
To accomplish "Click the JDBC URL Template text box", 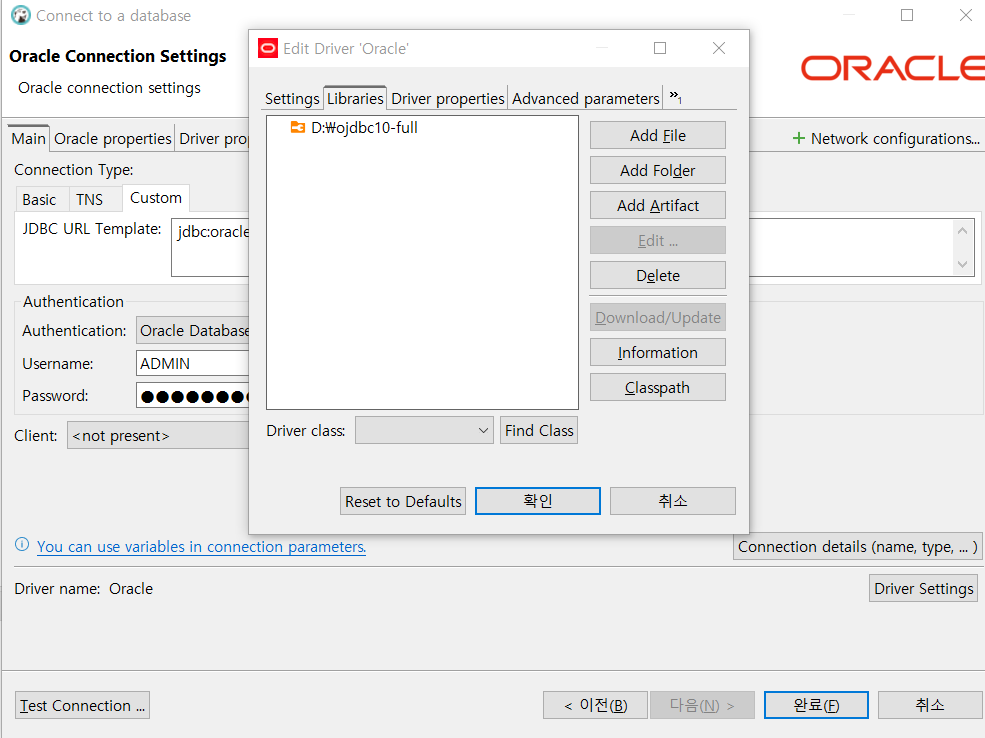I will 210,247.
